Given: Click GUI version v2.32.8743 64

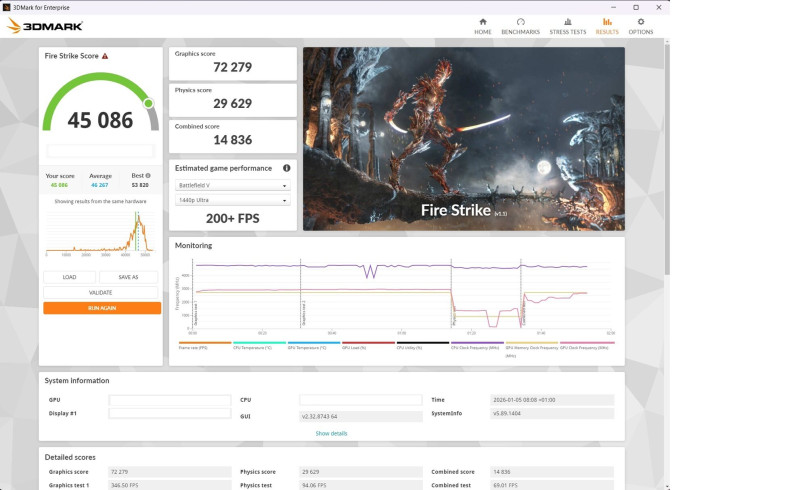Looking at the screenshot, I should click(361, 416).
